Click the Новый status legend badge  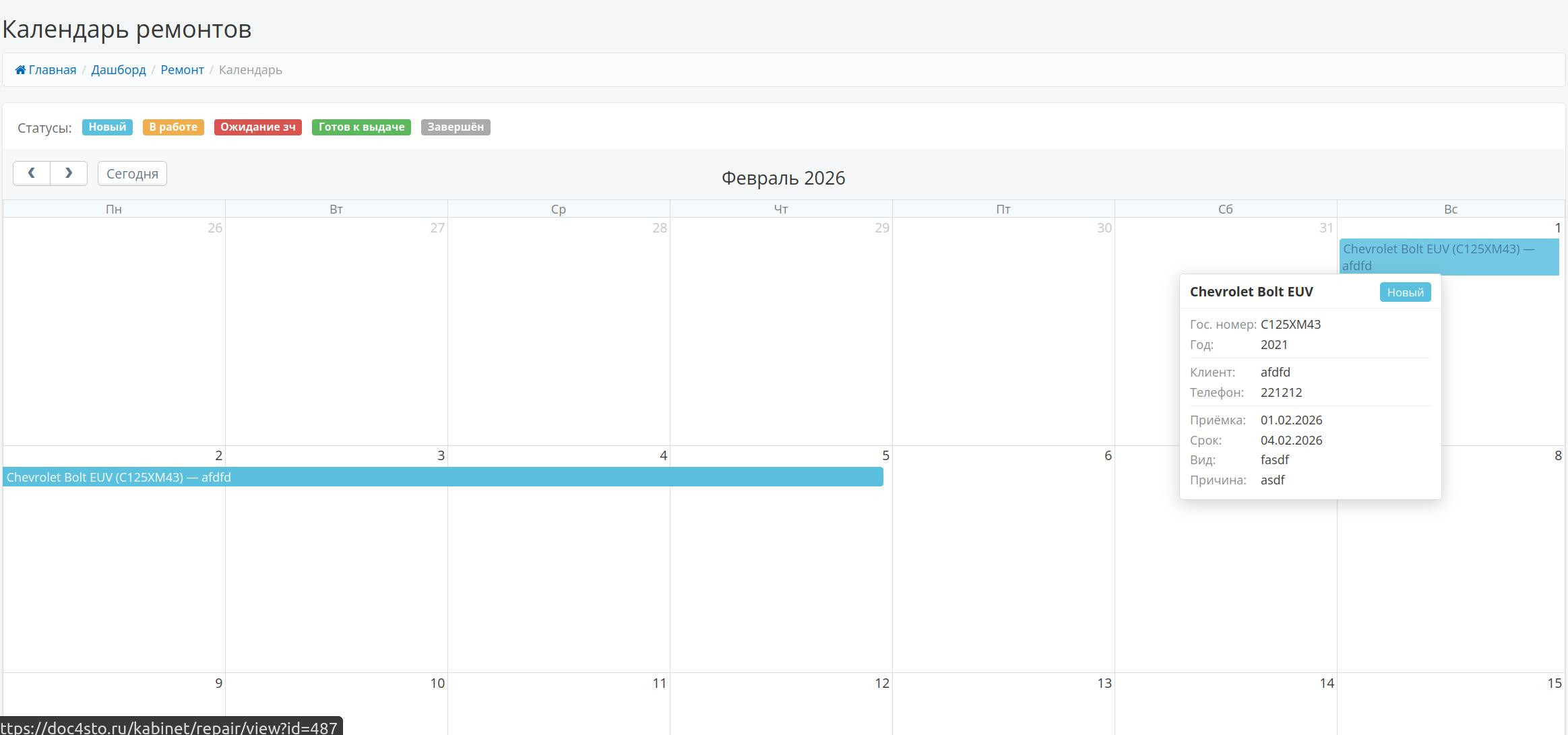click(107, 127)
